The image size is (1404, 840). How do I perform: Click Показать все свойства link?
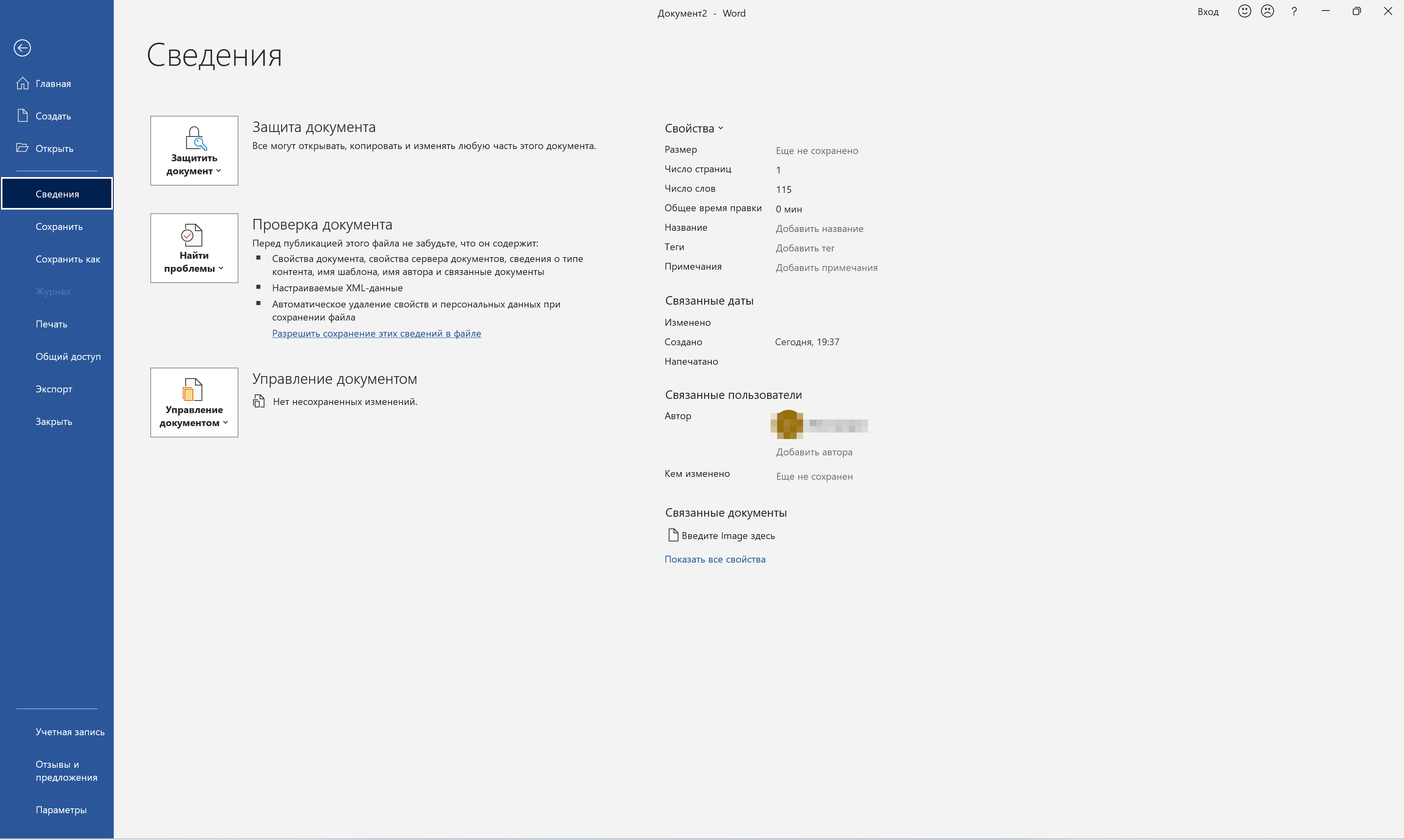(x=715, y=559)
